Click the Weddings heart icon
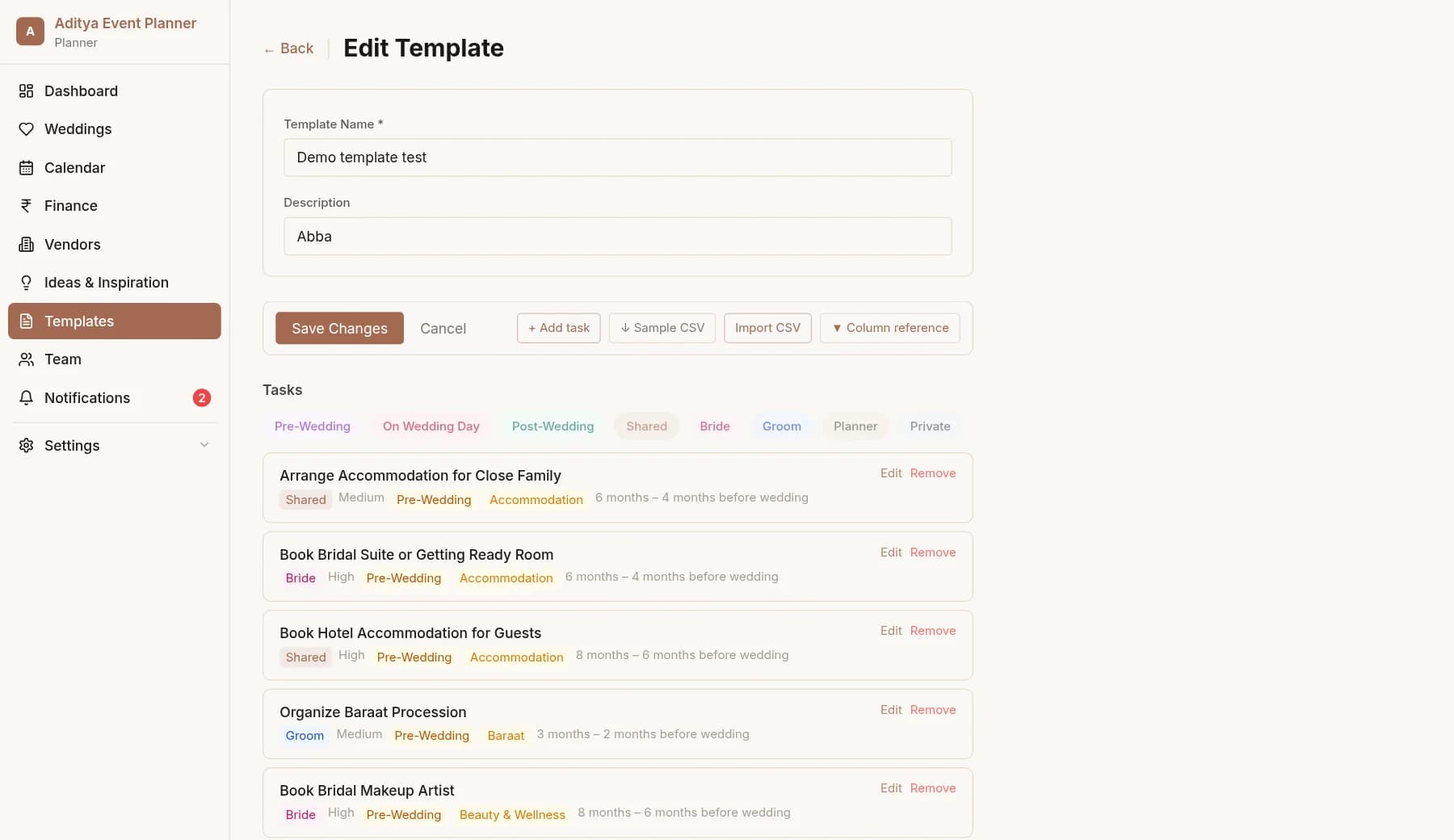This screenshot has width=1454, height=840. 26,129
